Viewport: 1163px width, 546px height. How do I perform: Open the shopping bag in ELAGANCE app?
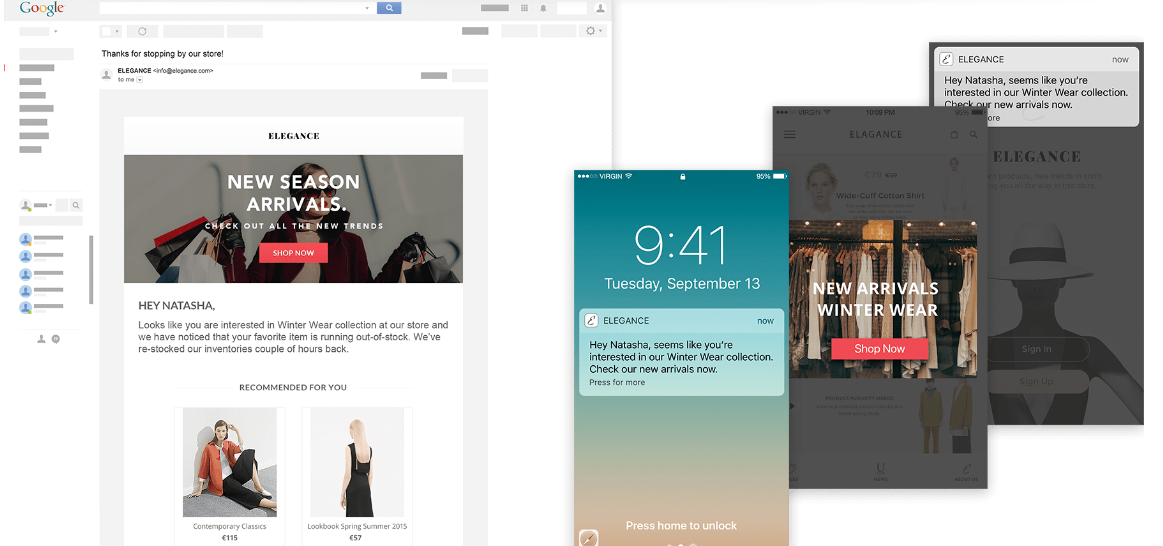[955, 135]
